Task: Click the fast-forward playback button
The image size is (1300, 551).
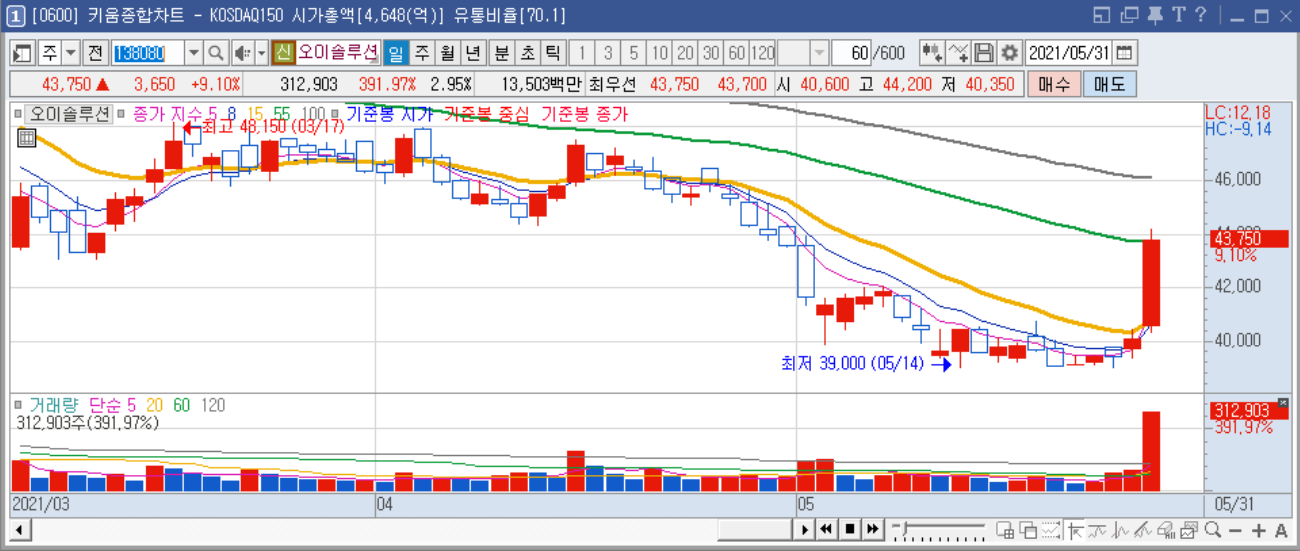Action: pos(872,529)
